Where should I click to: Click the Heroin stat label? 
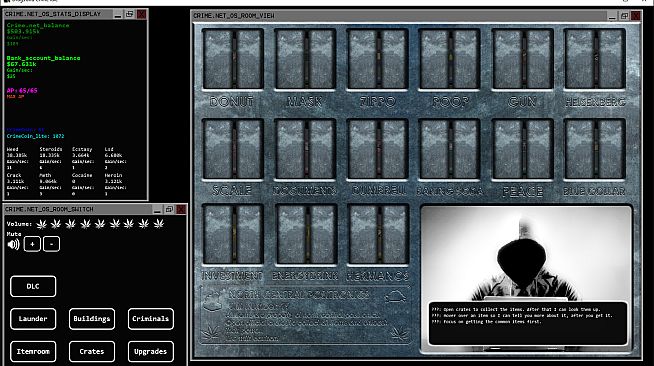pyautogui.click(x=113, y=175)
